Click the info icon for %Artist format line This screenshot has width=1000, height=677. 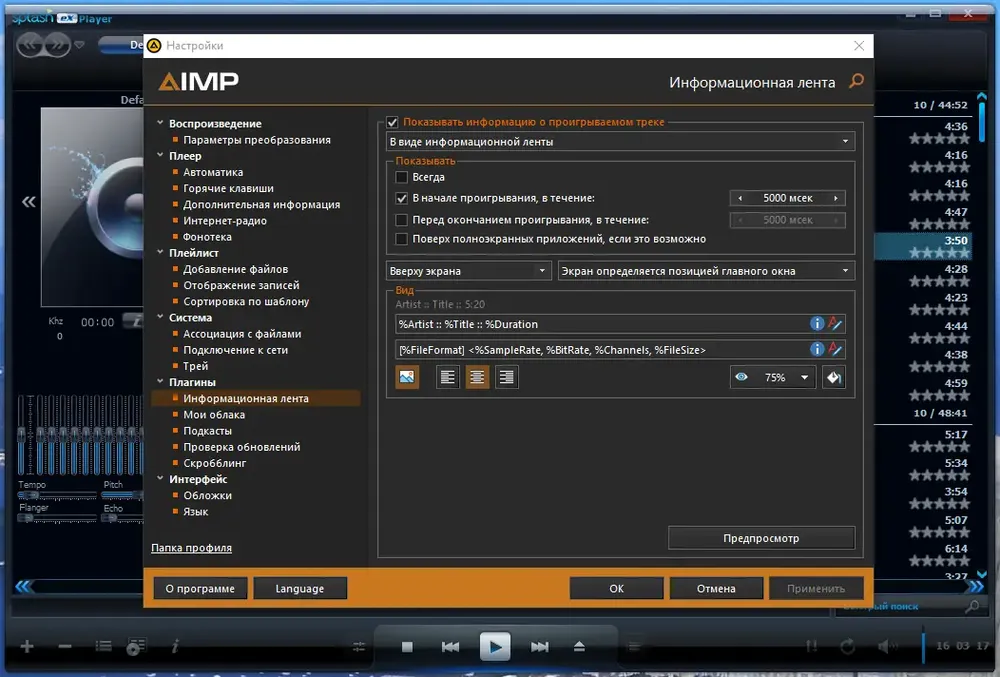[x=816, y=323]
